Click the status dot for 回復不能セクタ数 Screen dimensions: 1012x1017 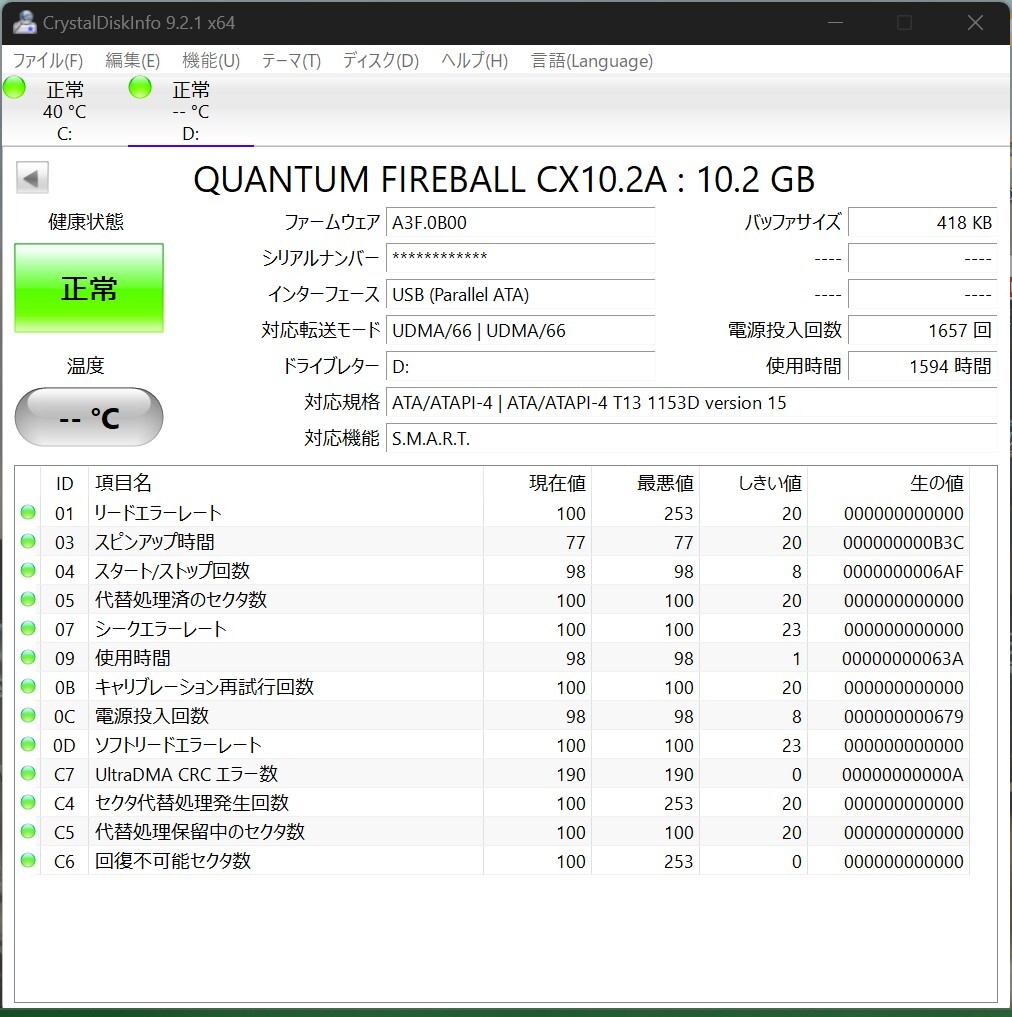(x=27, y=861)
